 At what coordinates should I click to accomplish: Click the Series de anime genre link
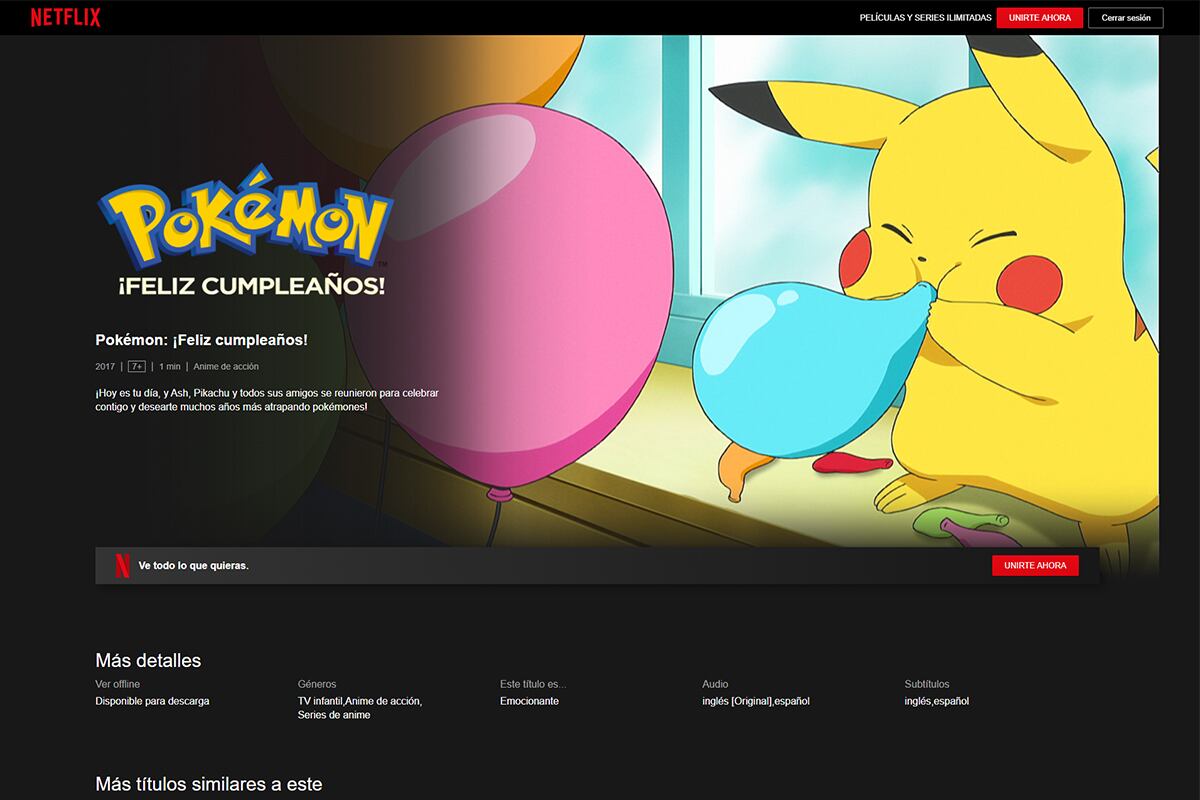pyautogui.click(x=333, y=715)
